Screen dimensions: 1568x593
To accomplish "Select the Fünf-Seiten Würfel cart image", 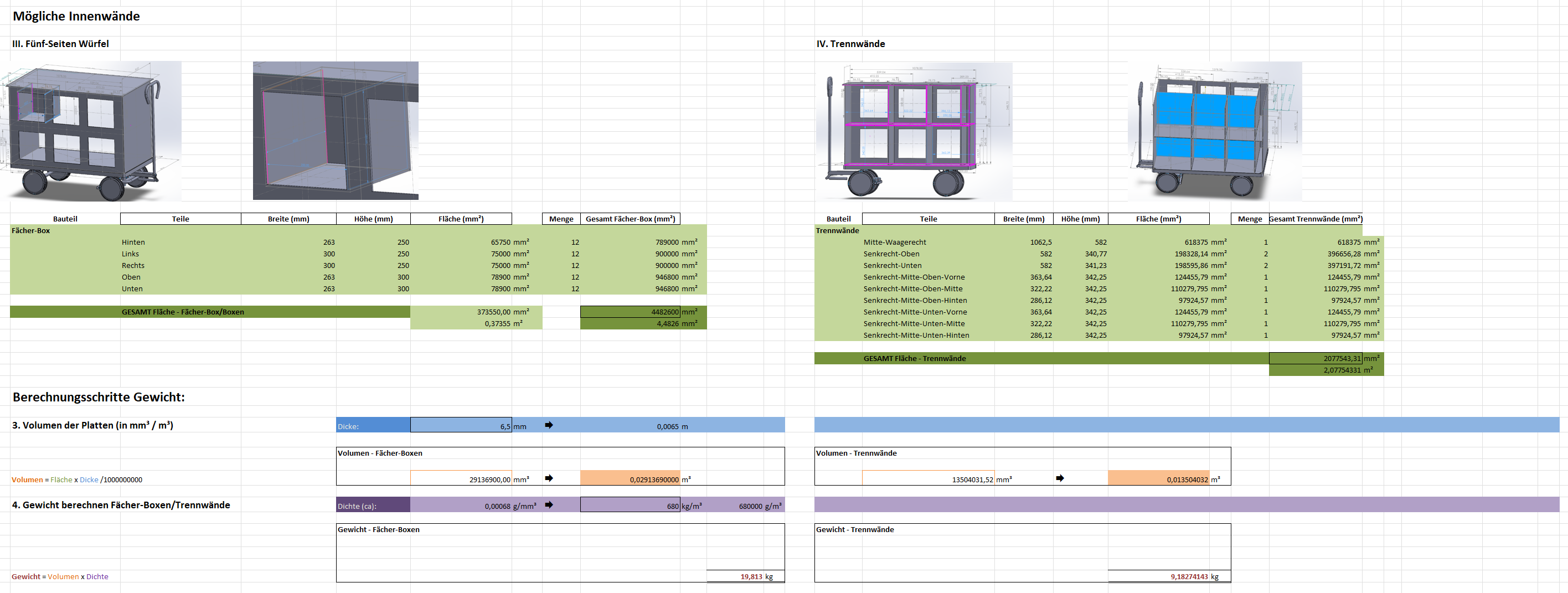I will [x=91, y=131].
